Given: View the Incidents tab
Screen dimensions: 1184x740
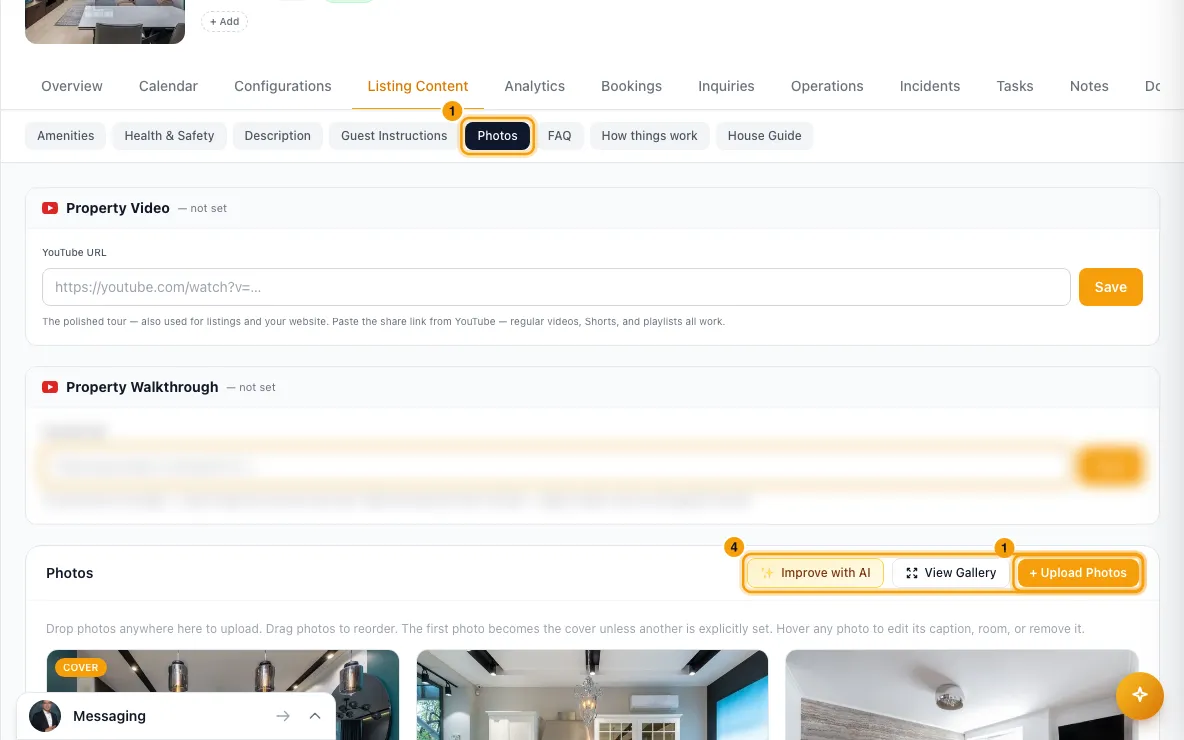Looking at the screenshot, I should coord(930,86).
